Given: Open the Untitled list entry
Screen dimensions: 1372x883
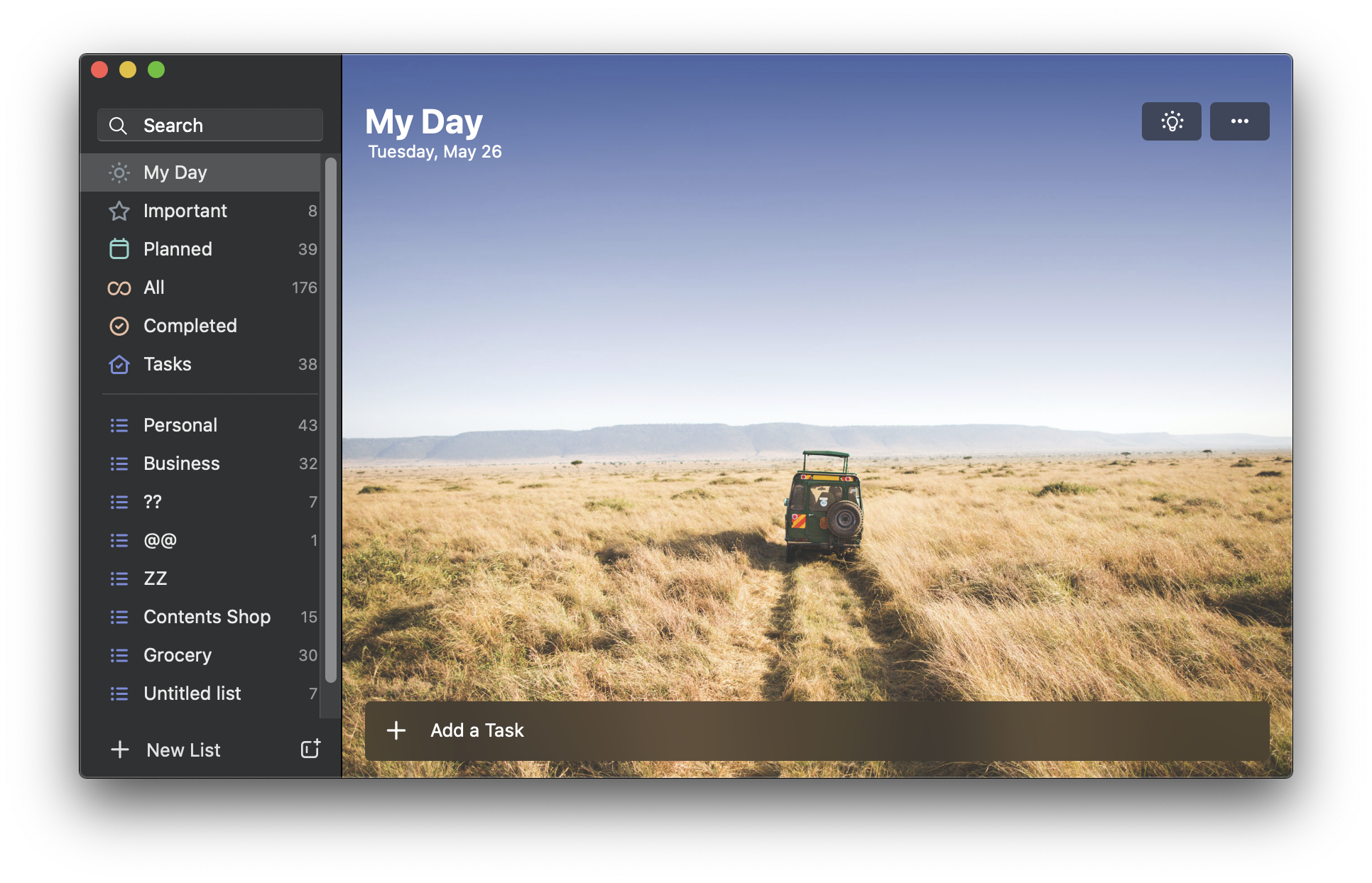Looking at the screenshot, I should pyautogui.click(x=192, y=693).
